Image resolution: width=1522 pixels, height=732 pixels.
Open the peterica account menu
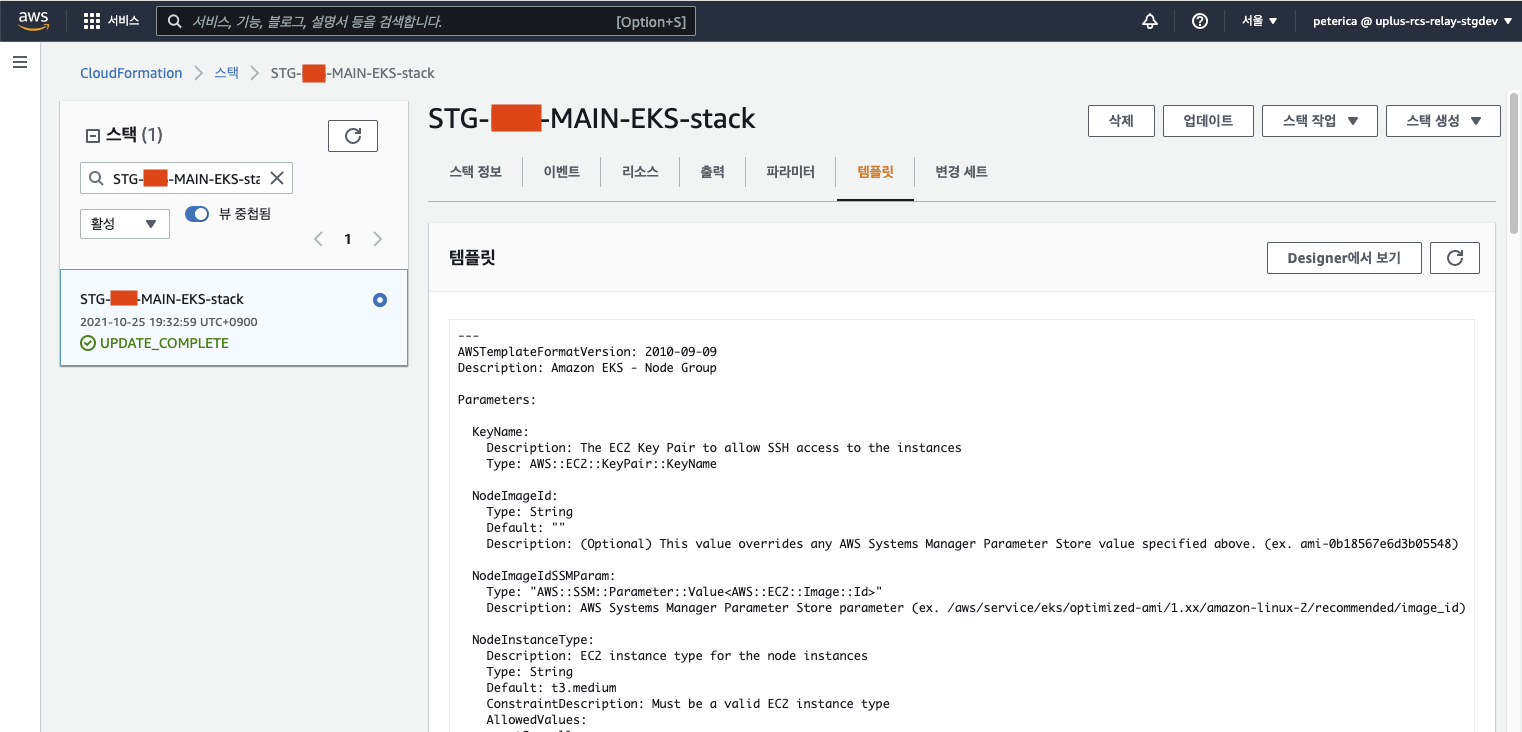[1412, 21]
